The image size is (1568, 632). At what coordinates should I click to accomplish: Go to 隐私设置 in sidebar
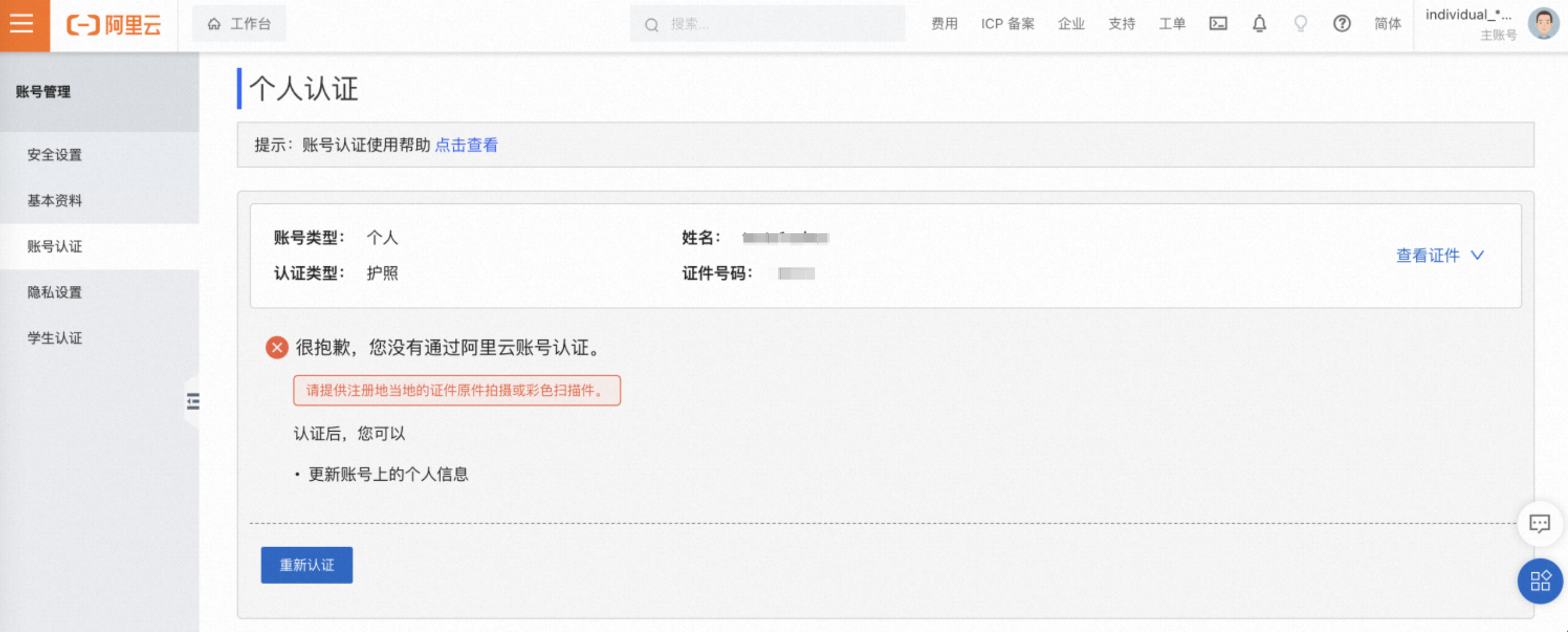(100, 292)
